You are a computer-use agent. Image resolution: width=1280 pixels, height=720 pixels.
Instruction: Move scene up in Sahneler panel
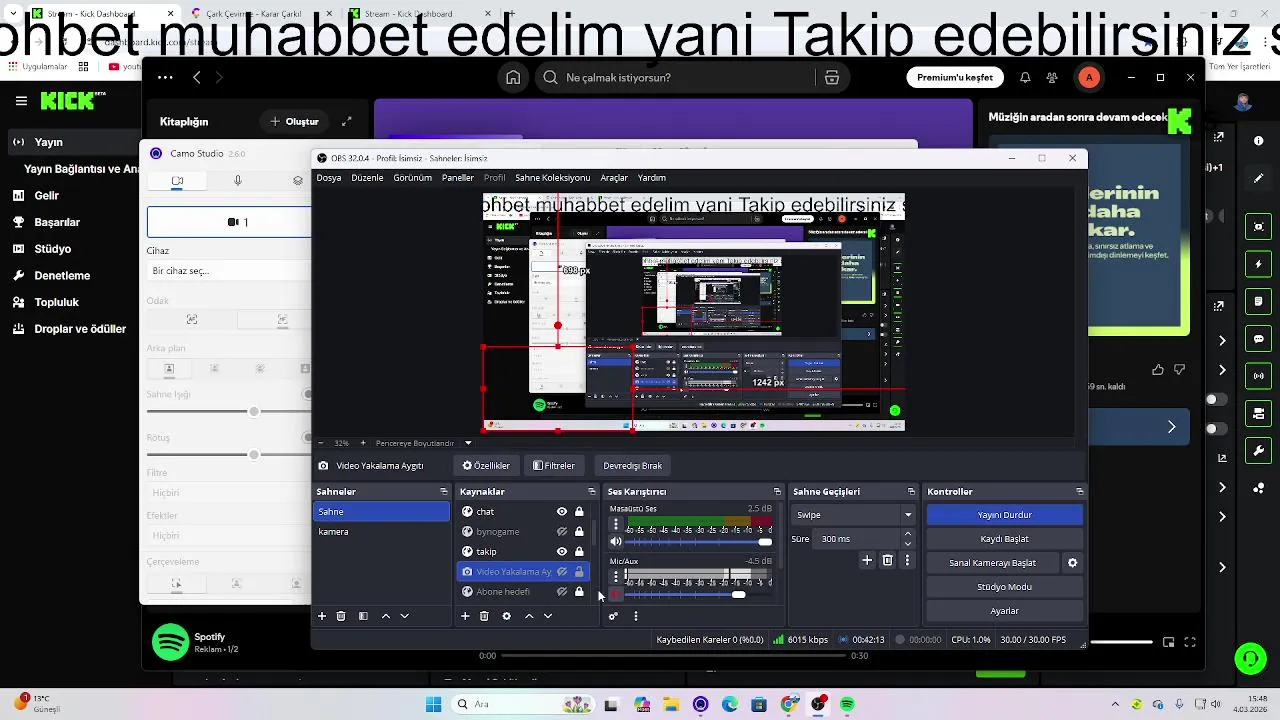click(386, 616)
